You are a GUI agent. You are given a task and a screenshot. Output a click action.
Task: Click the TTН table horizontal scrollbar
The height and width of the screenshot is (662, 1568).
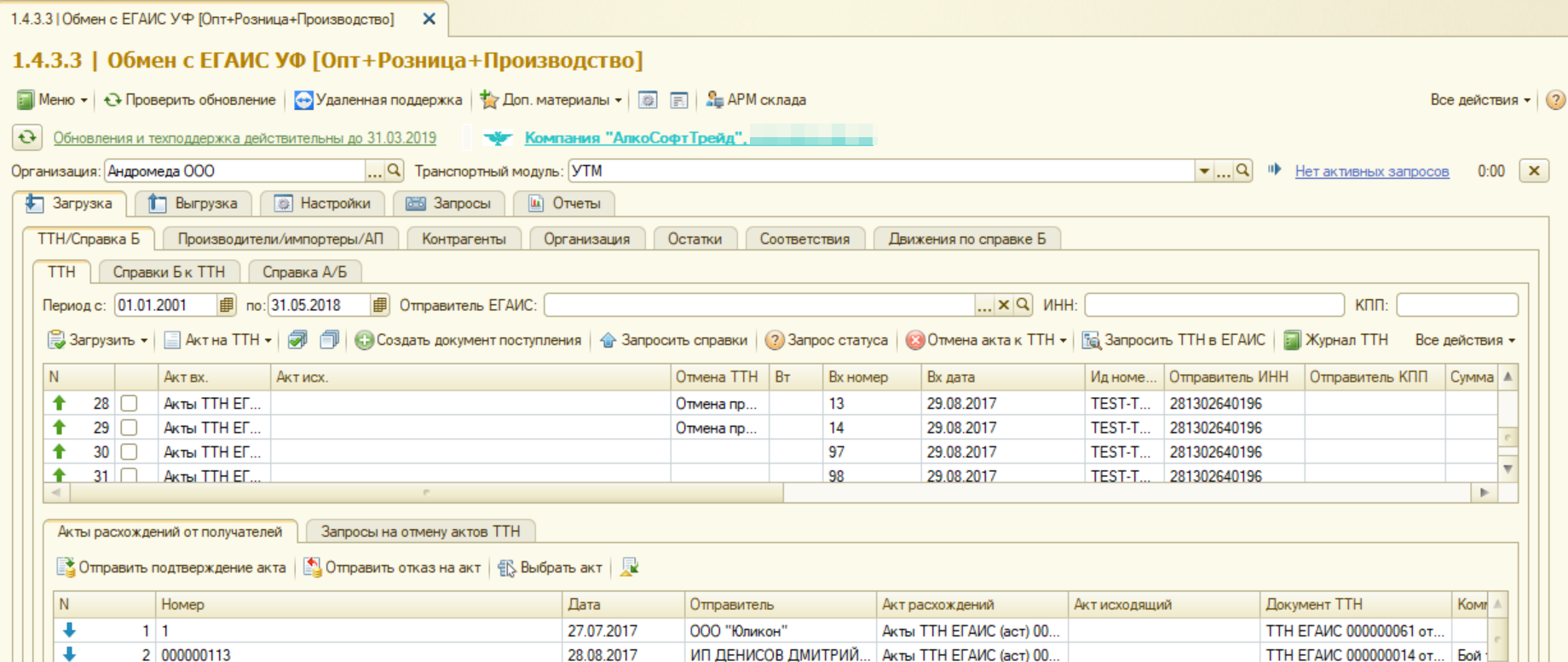pos(426,492)
